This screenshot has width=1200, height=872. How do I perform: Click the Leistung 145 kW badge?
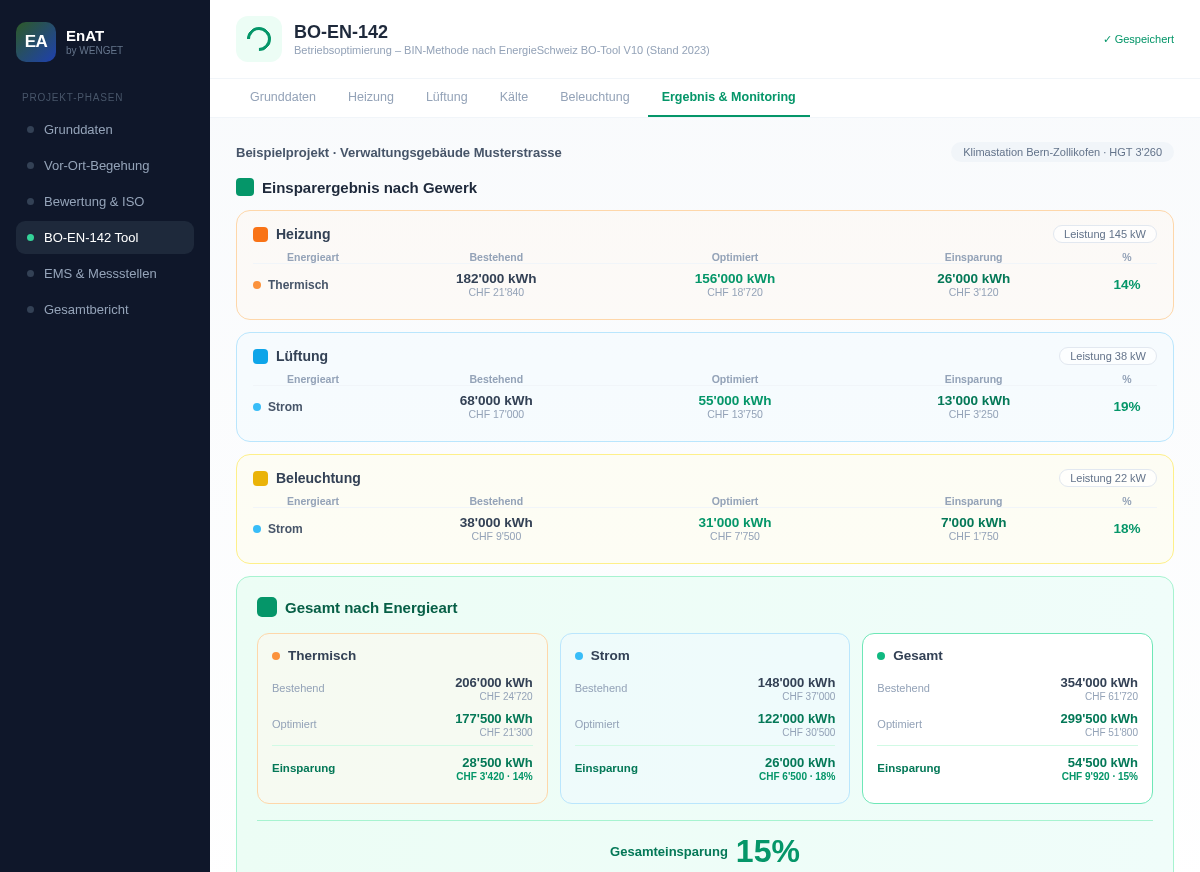1105,234
